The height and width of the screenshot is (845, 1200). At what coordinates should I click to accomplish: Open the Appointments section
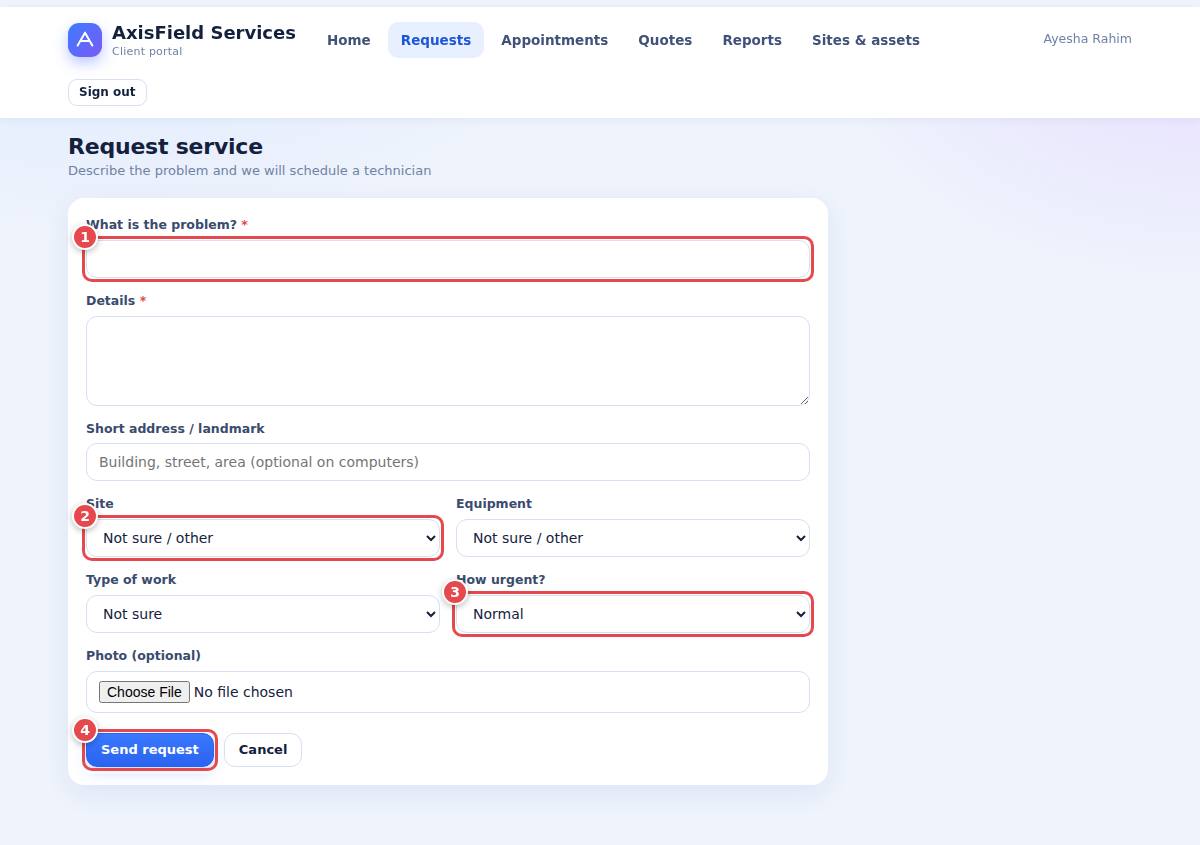tap(555, 40)
